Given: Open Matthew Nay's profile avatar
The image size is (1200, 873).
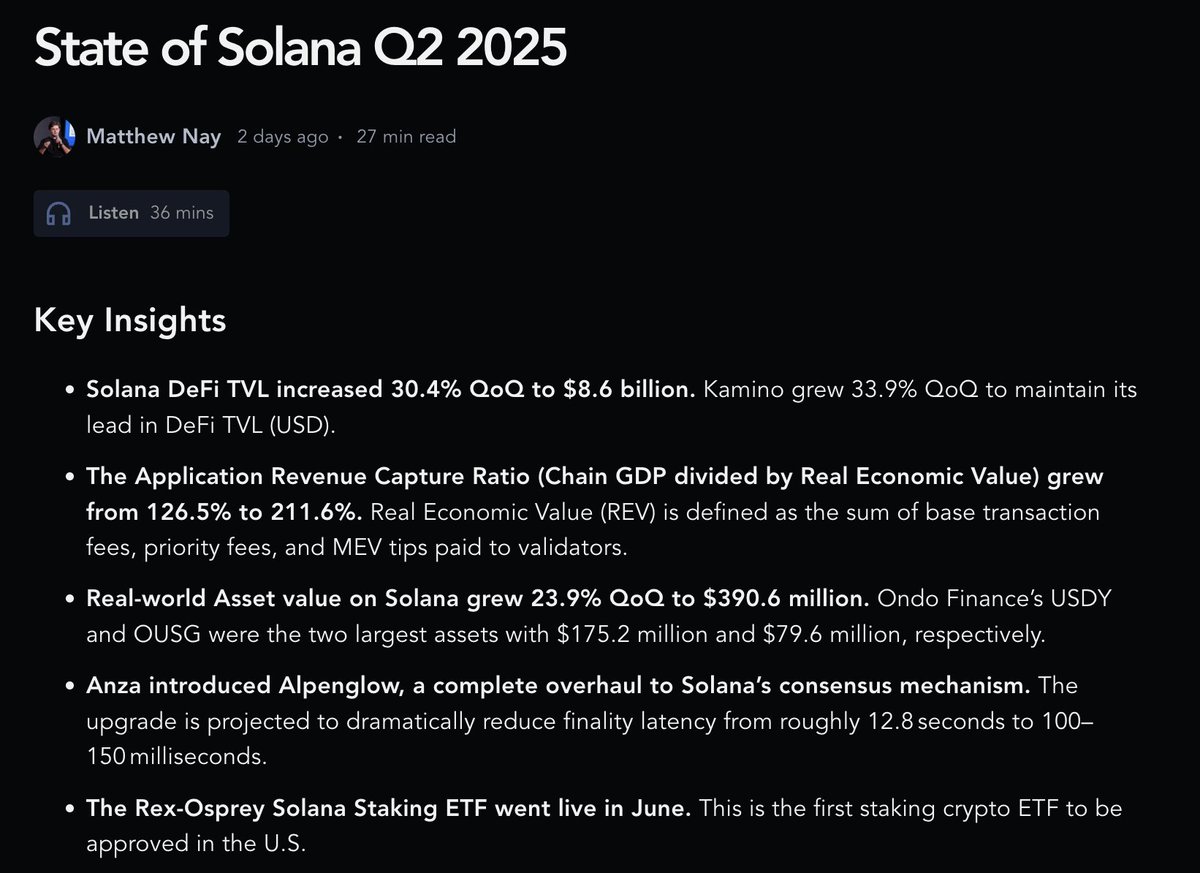Looking at the screenshot, I should pyautogui.click(x=56, y=136).
